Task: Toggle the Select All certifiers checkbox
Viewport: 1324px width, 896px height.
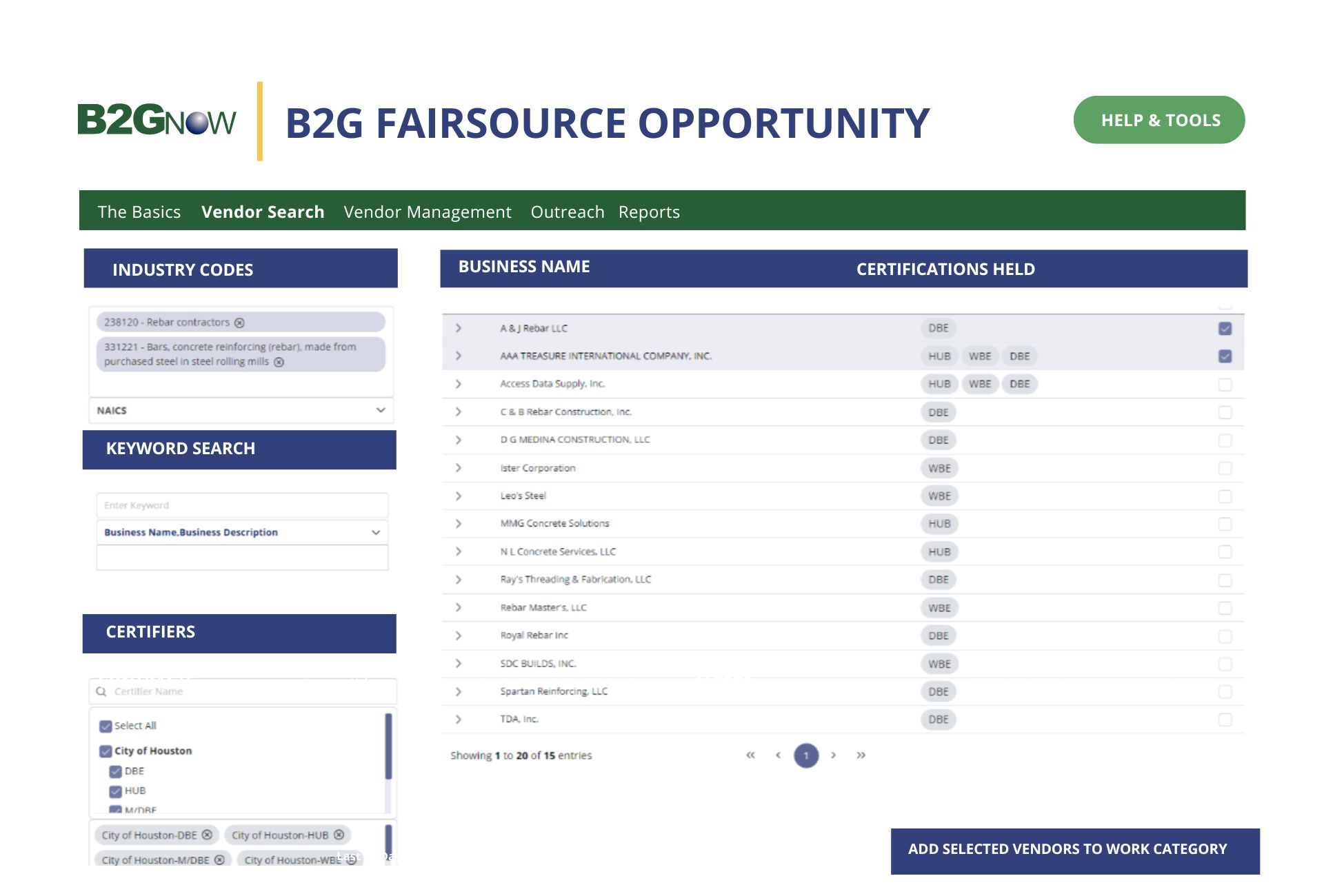Action: coord(105,726)
